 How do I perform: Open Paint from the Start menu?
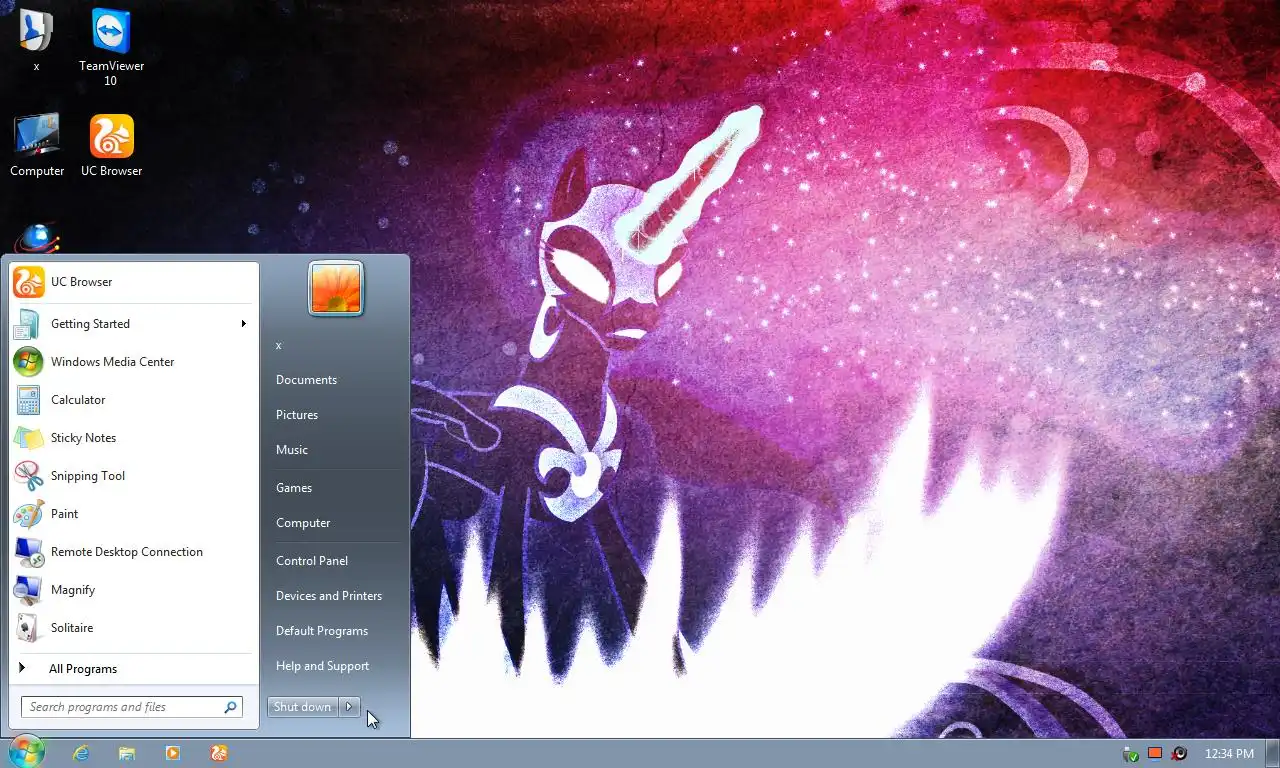coord(133,514)
